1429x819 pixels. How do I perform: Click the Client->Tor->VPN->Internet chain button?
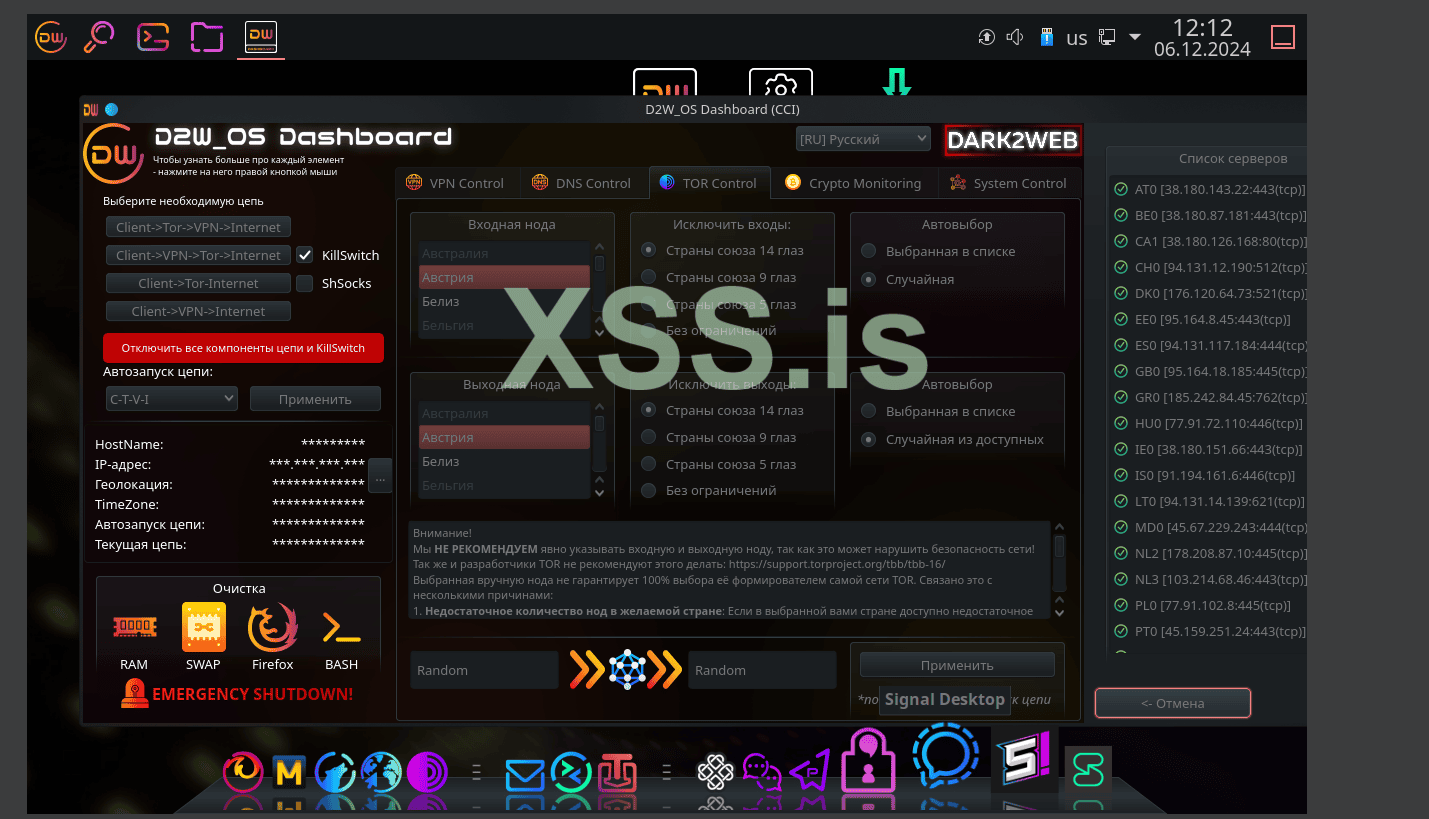(198, 227)
